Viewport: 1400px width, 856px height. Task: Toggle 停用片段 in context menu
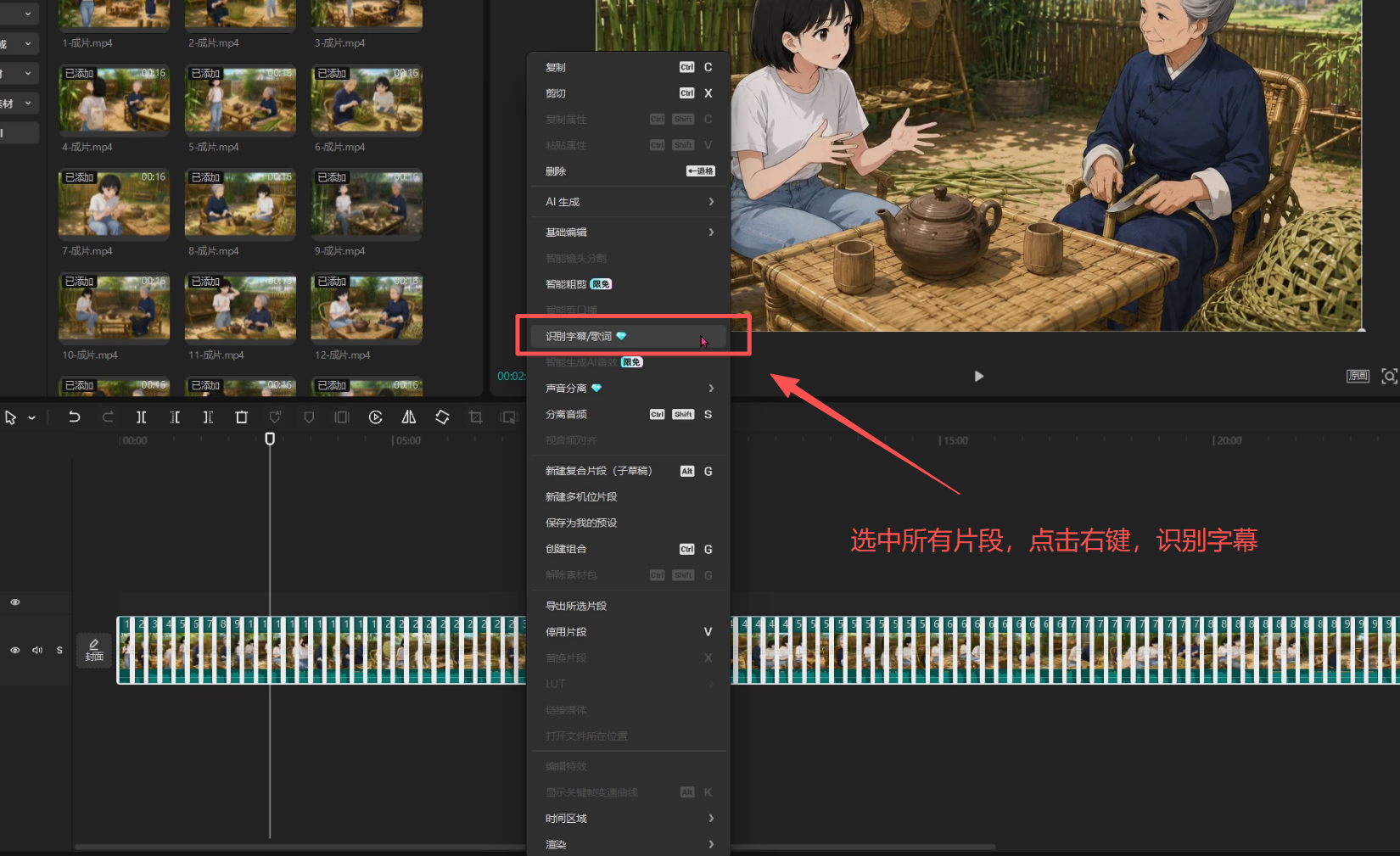click(629, 632)
